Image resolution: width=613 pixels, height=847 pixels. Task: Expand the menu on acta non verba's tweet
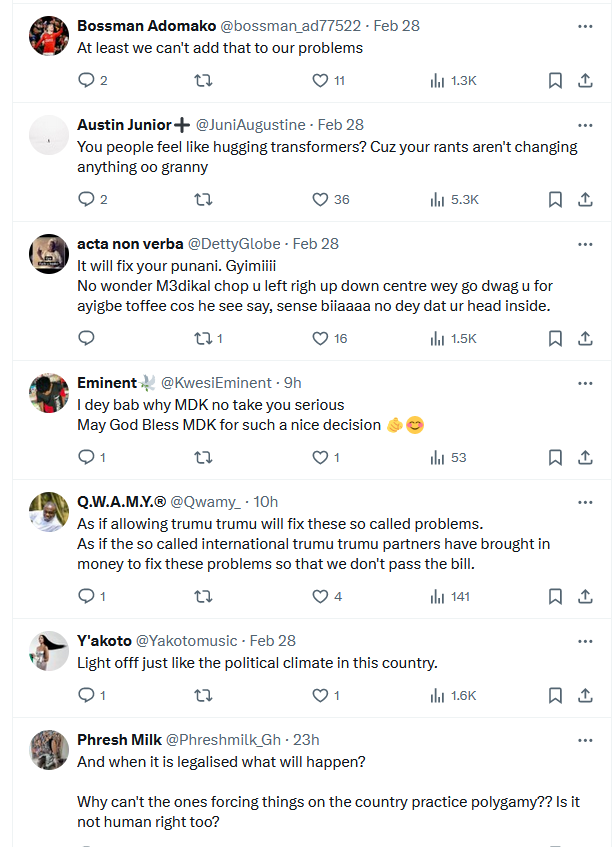[x=586, y=243]
